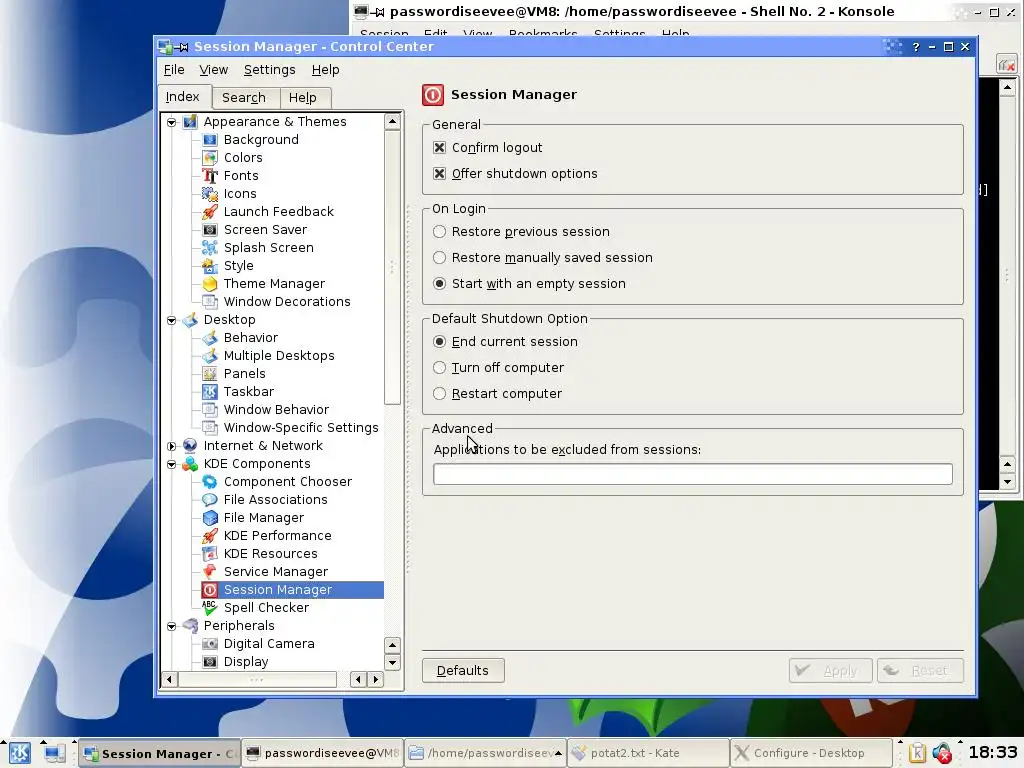1024x768 pixels.
Task: Open KDE K menu in panel
Action: [x=20, y=753]
